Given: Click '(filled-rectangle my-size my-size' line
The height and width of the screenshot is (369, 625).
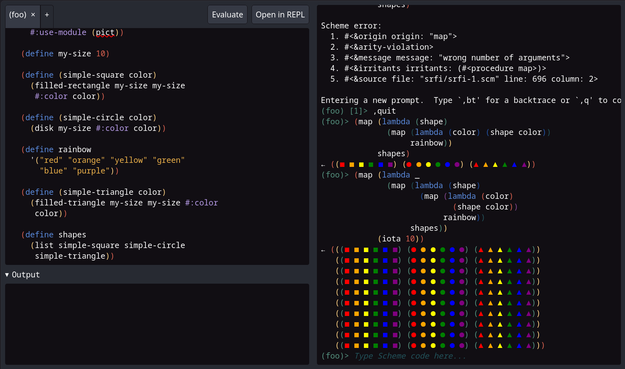Looking at the screenshot, I should pyautogui.click(x=108, y=86).
